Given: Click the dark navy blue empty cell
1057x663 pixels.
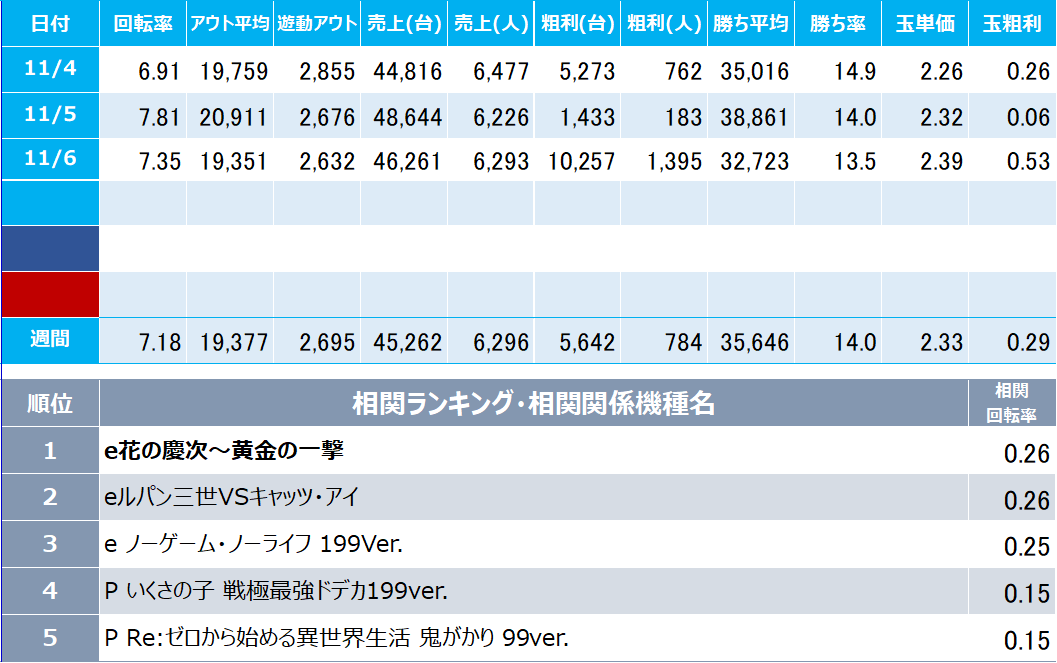Looking at the screenshot, I should [x=49, y=249].
